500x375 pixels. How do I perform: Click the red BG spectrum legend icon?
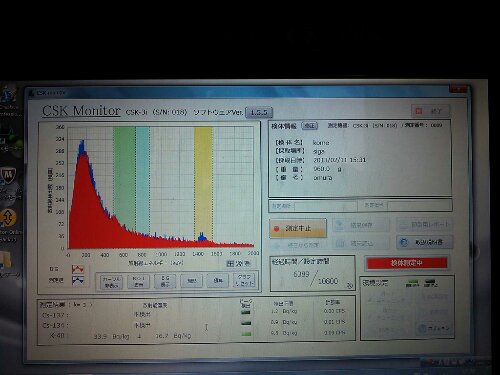click(78, 269)
